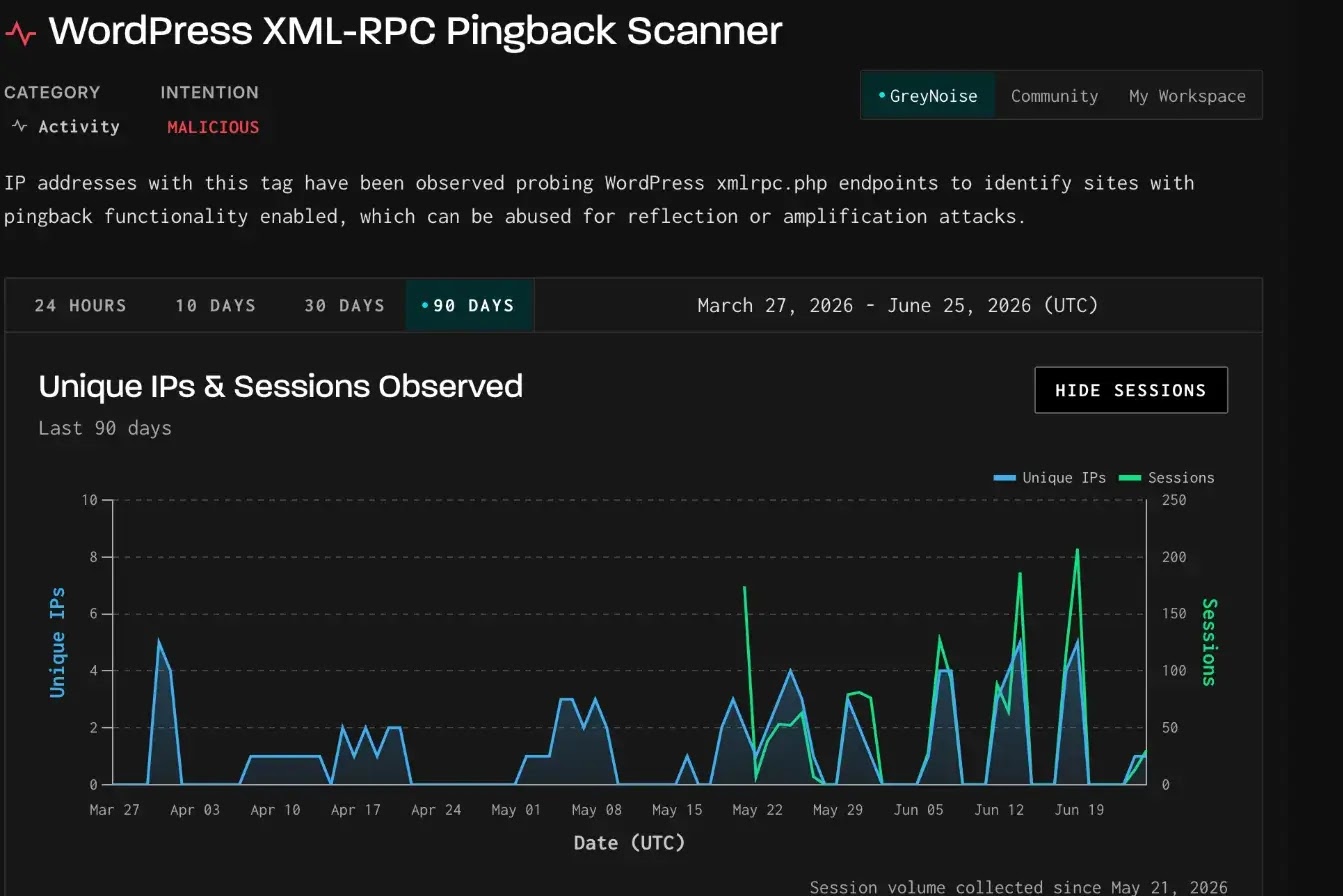Switch to the 30 DAYS range

tap(344, 306)
